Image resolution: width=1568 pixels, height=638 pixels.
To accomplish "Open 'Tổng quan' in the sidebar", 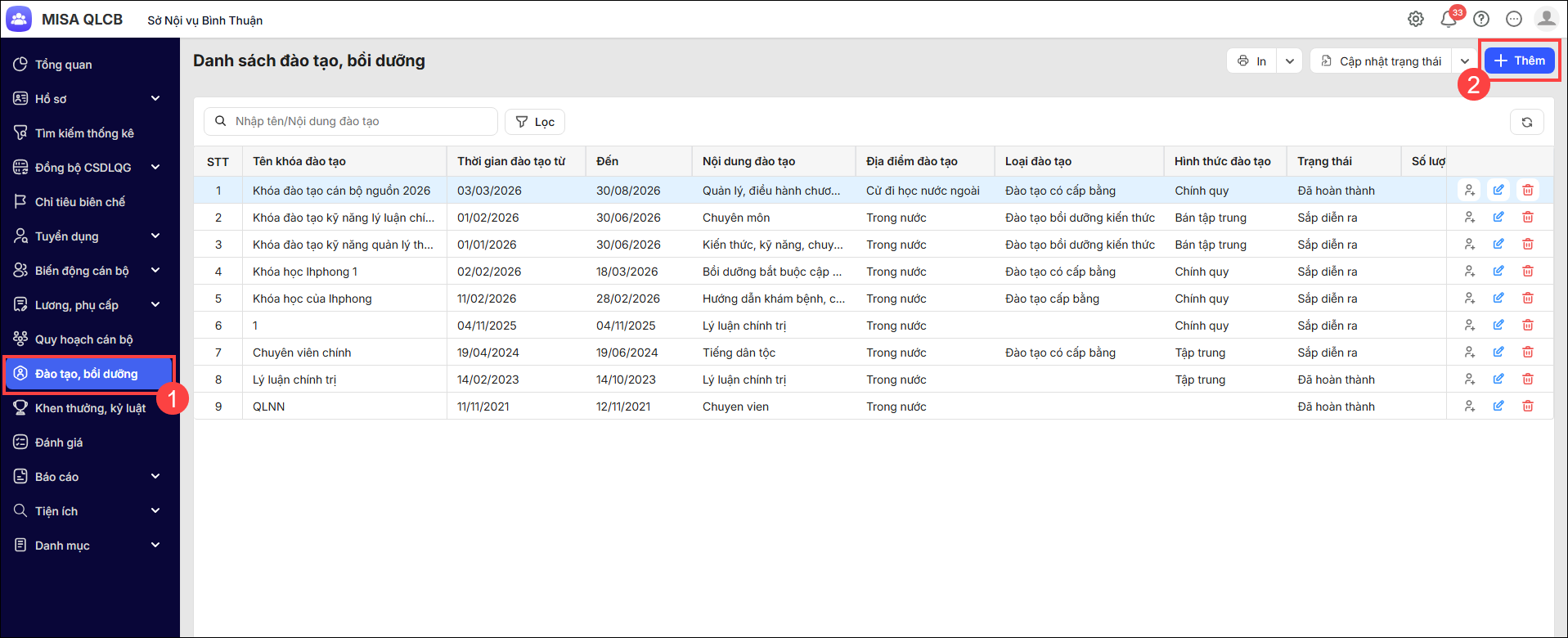I will [x=63, y=65].
